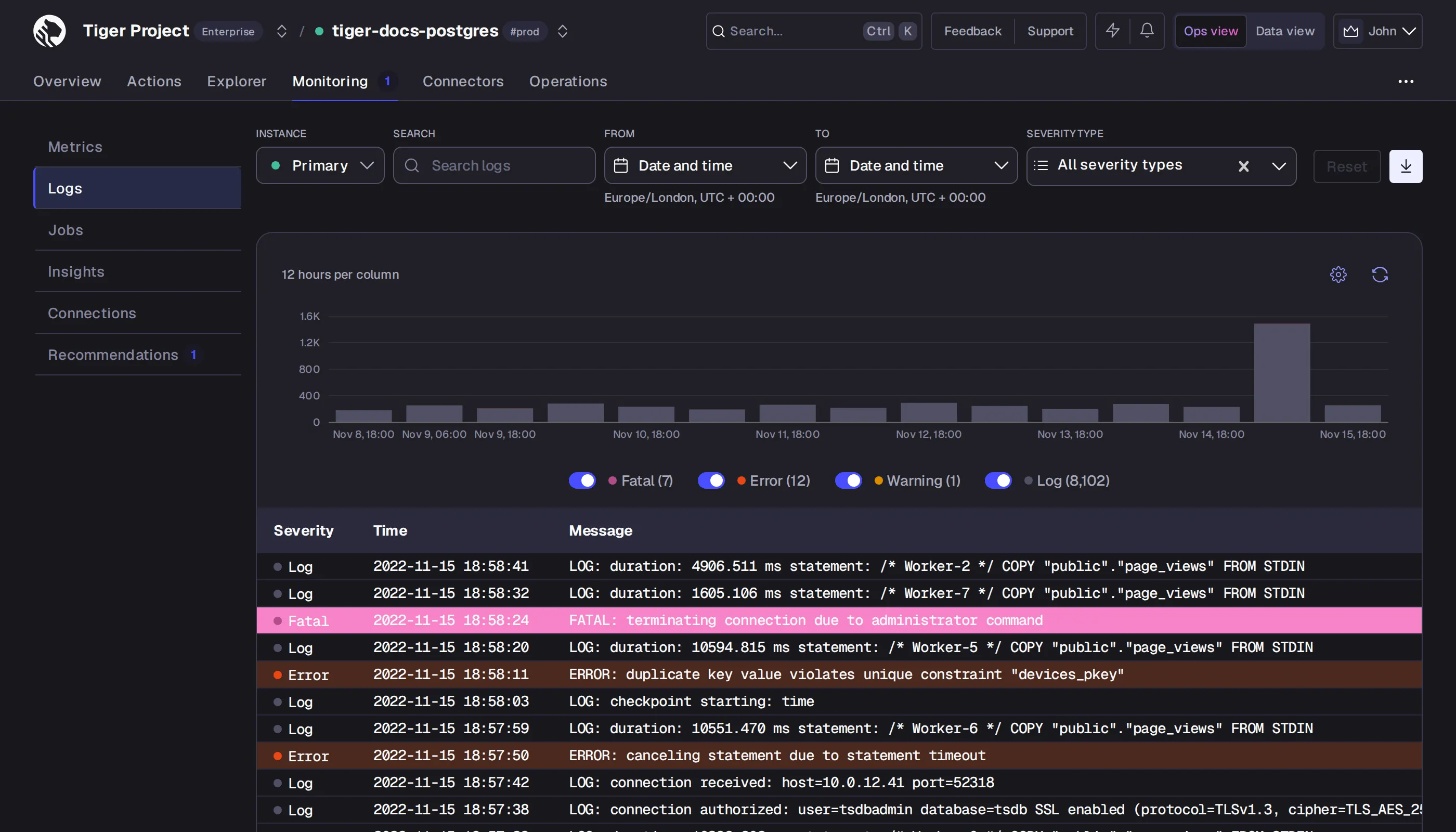
Task: Toggle the Fatal severity switch
Action: coord(582,480)
